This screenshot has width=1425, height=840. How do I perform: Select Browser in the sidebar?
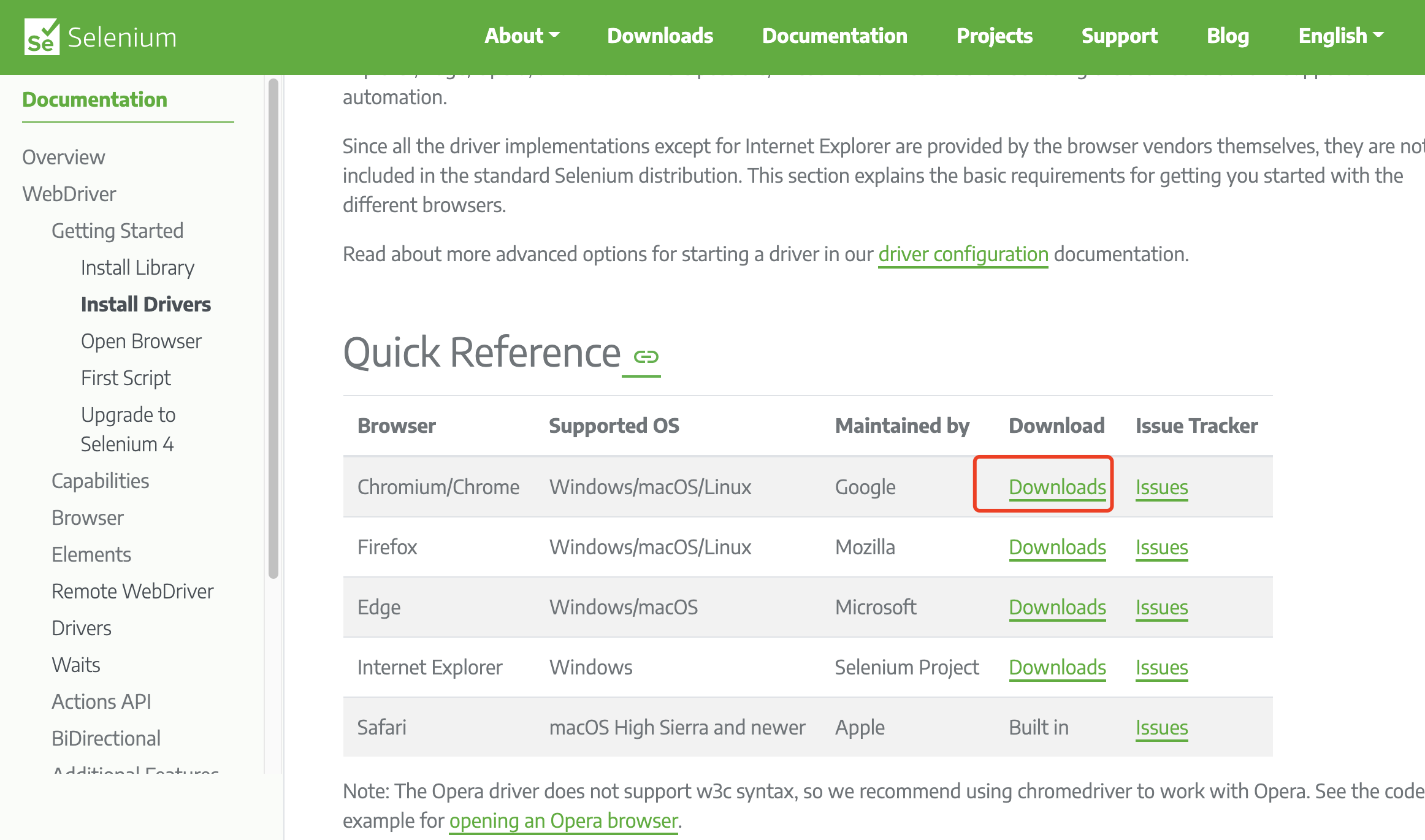tap(88, 517)
